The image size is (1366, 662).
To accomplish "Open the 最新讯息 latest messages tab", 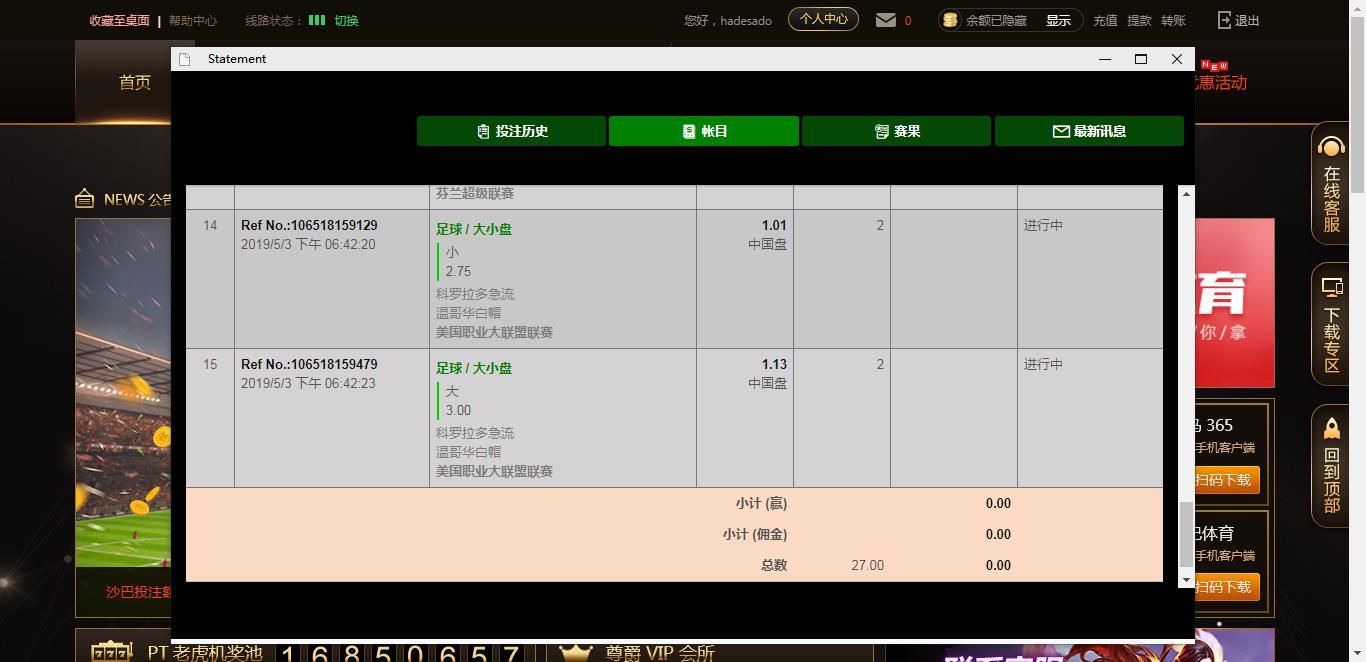I will (1089, 131).
